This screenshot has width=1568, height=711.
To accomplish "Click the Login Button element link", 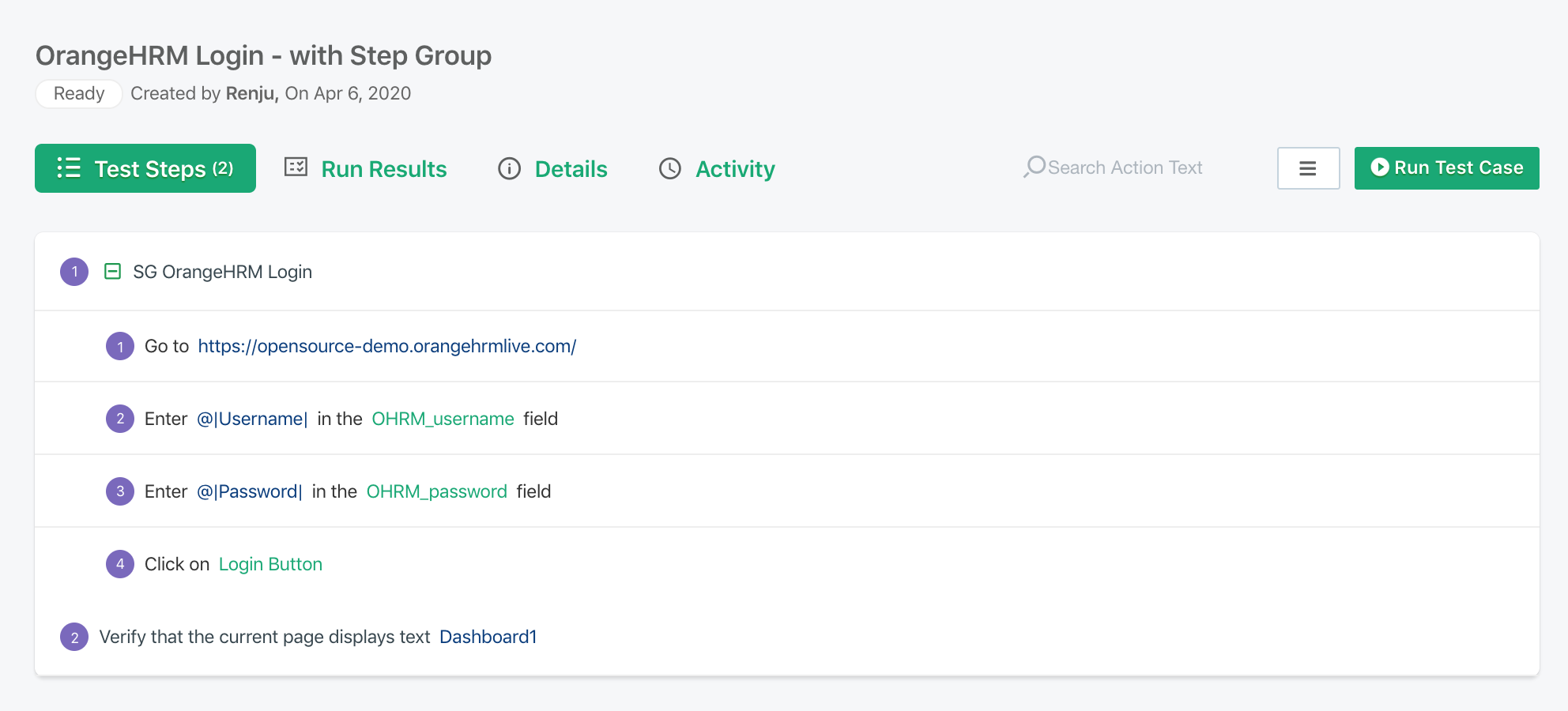I will point(270,564).
